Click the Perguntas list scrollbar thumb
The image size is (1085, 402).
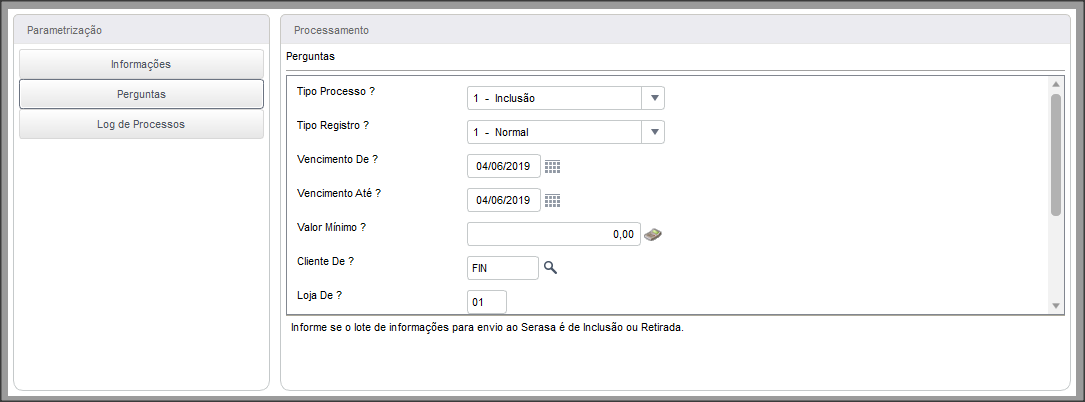(1055, 153)
